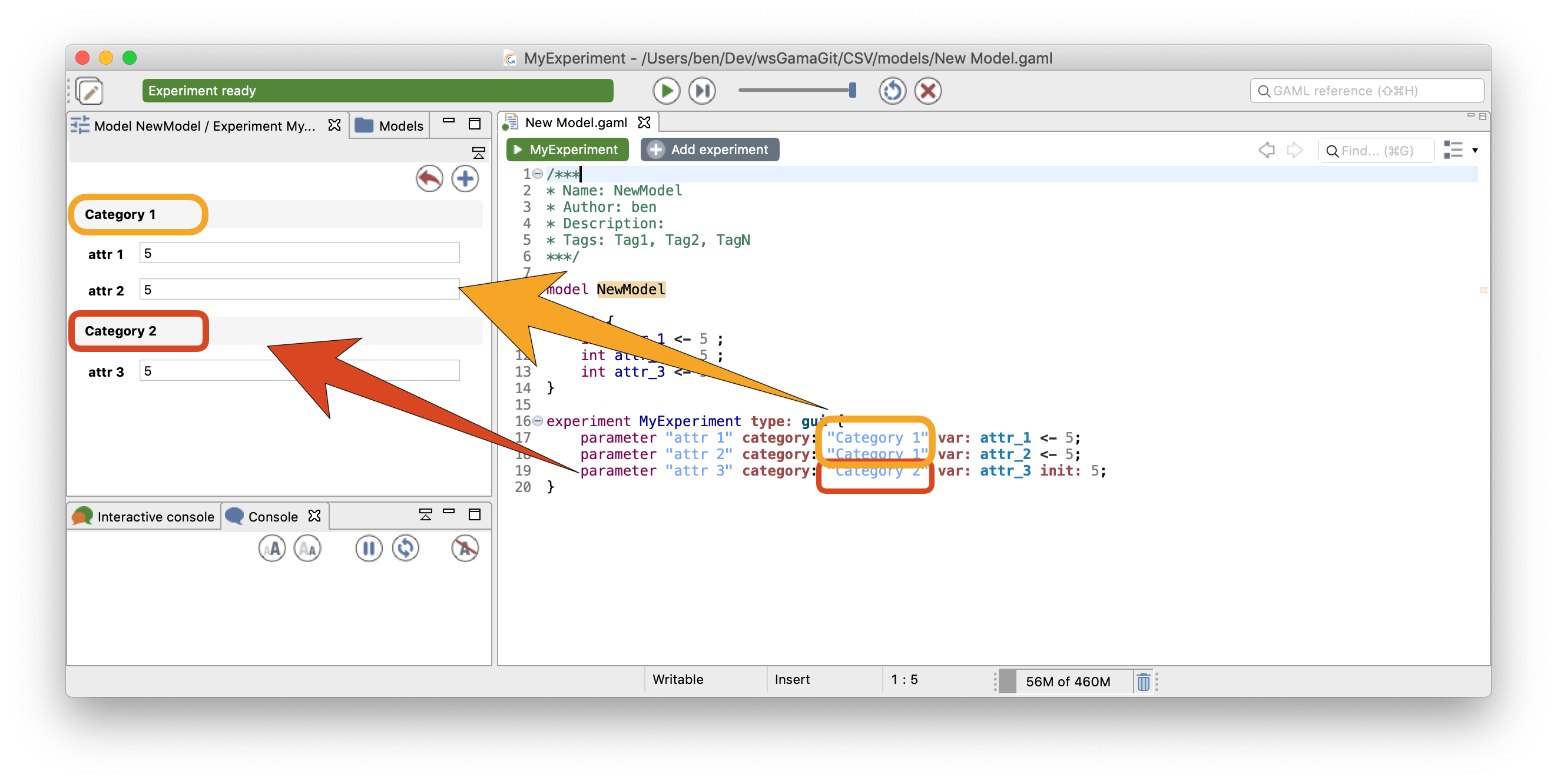
Task: Close the experiment with red X
Action: pyautogui.click(x=928, y=91)
